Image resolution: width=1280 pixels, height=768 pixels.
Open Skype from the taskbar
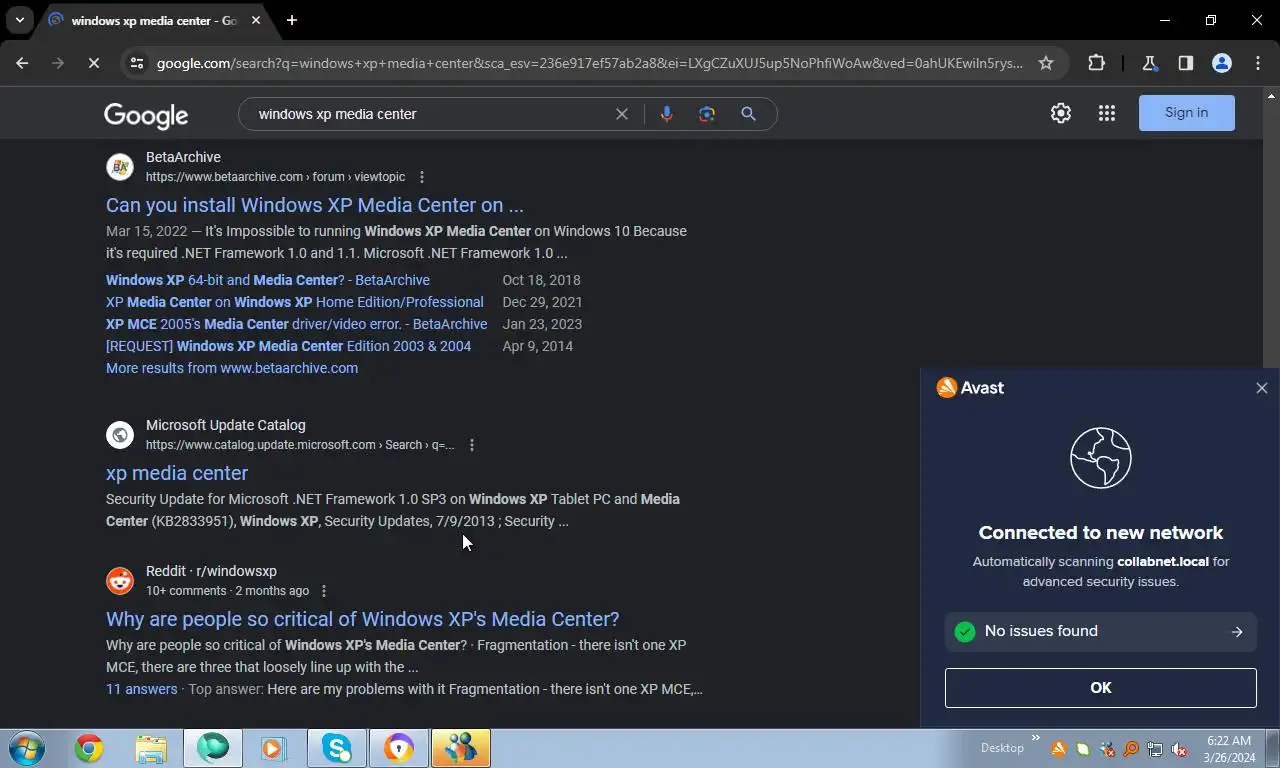[x=337, y=748]
